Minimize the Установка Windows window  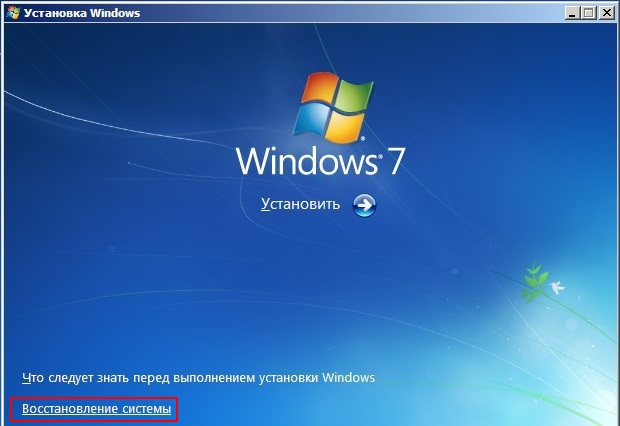571,13
